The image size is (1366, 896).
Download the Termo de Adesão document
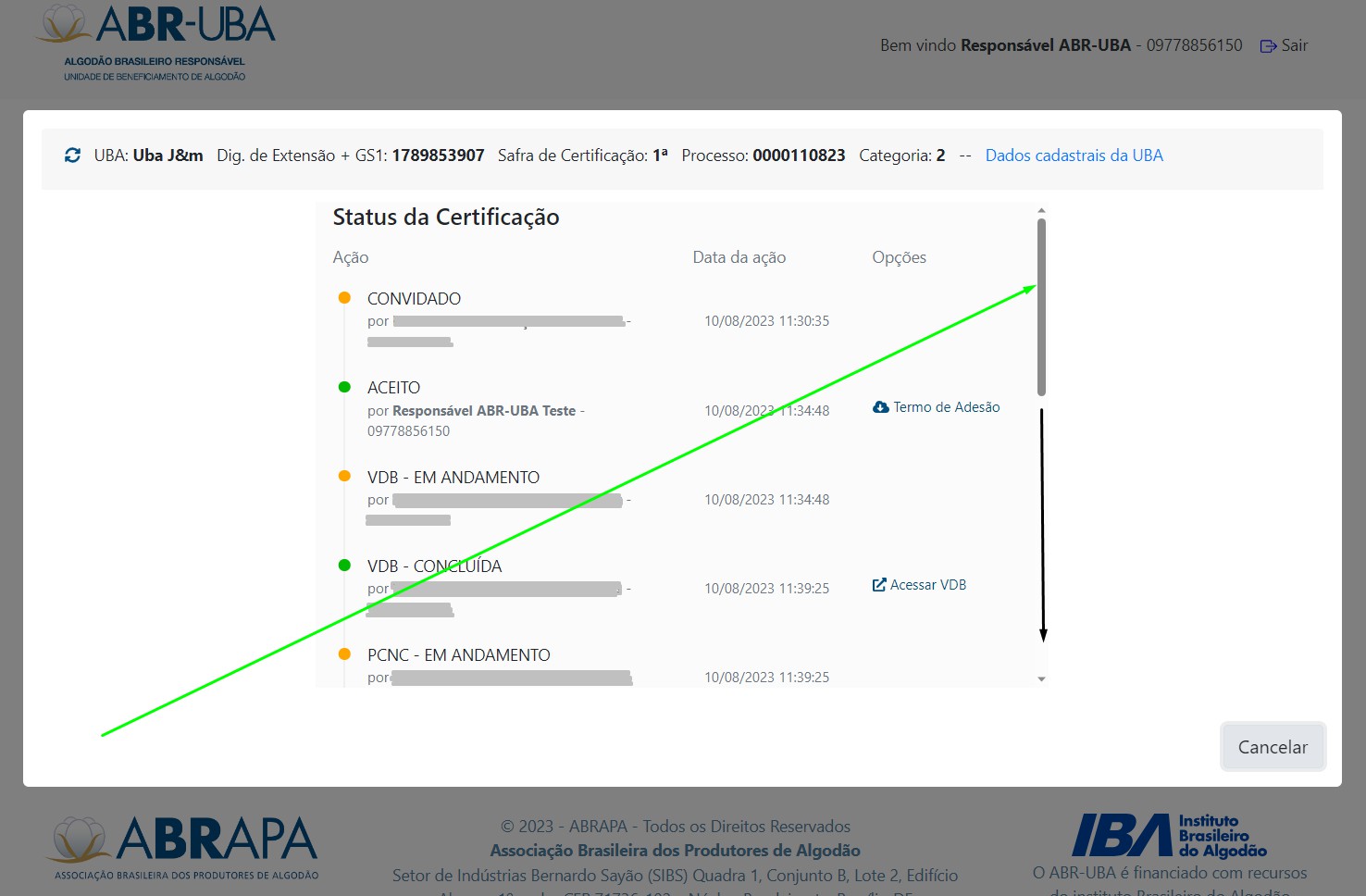(946, 407)
